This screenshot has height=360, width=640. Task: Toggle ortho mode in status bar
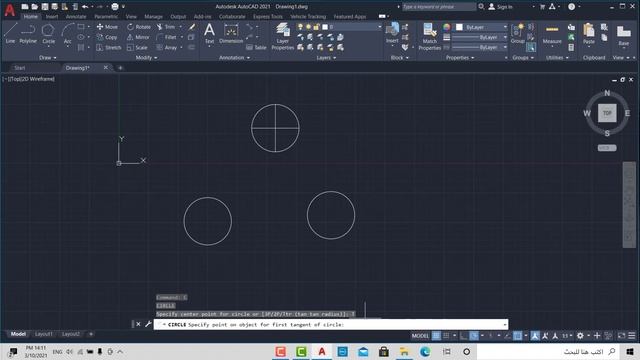tap(464, 336)
